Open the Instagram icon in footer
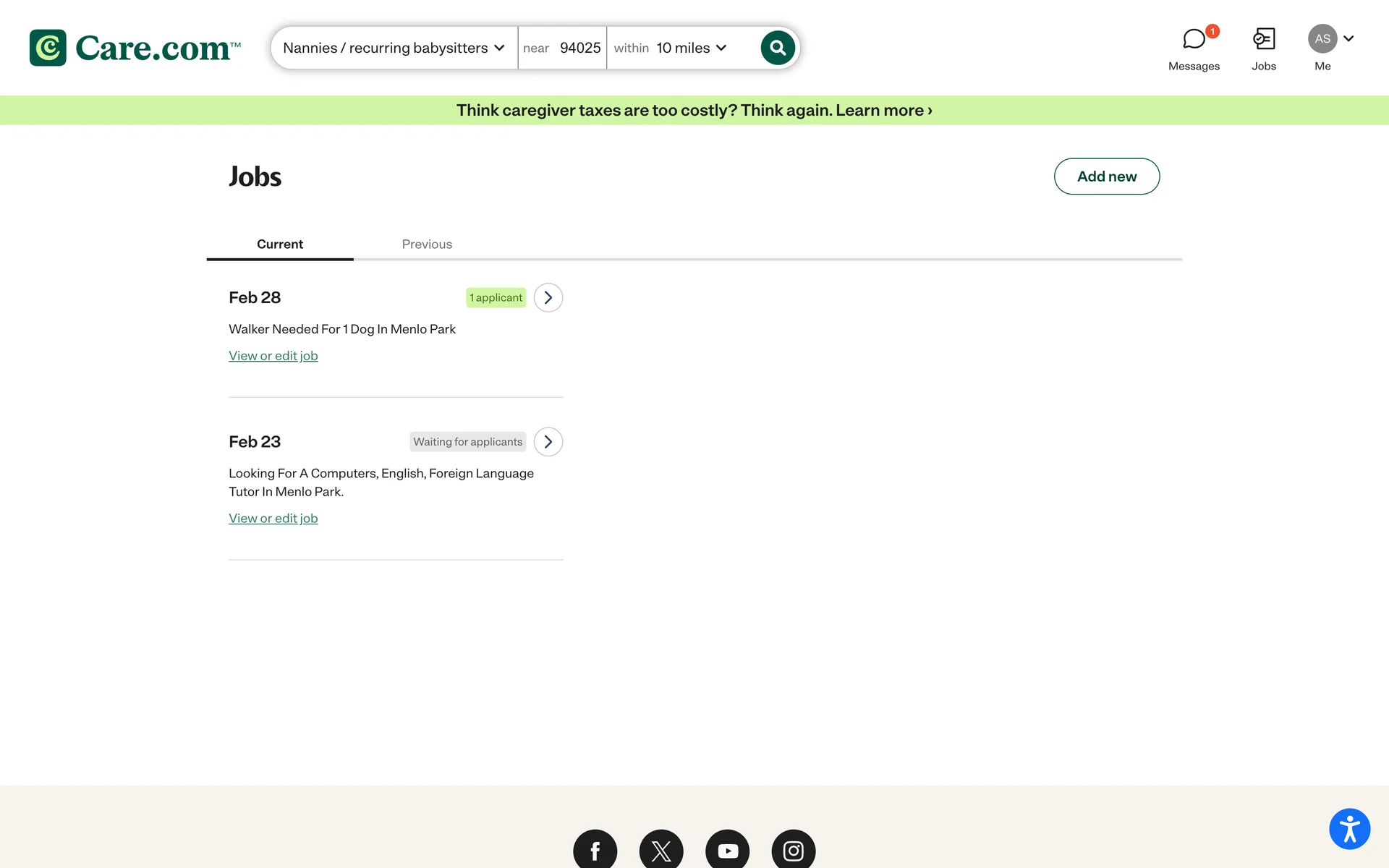The width and height of the screenshot is (1389, 868). point(793,851)
